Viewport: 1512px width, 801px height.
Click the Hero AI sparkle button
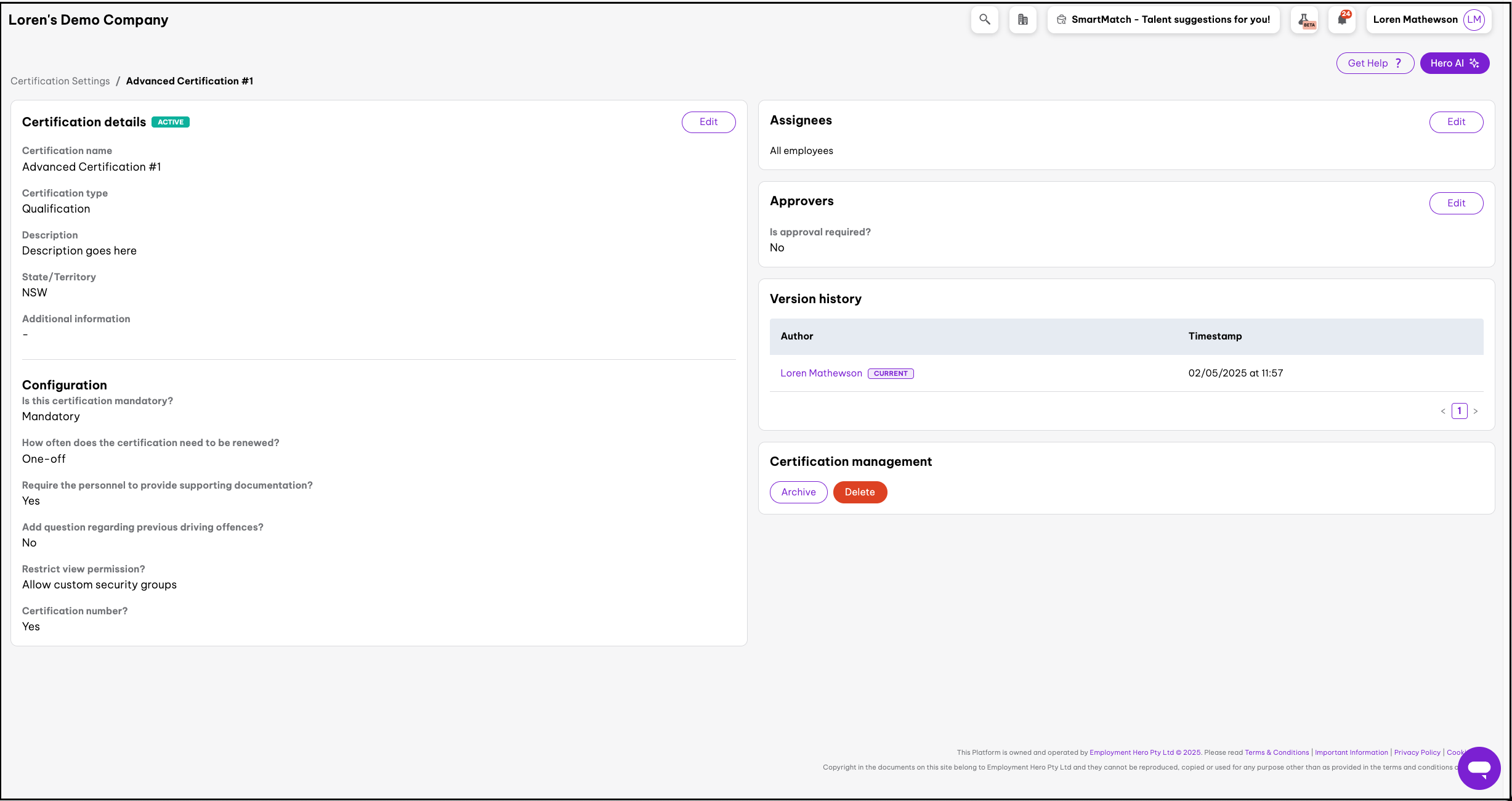pyautogui.click(x=1454, y=63)
